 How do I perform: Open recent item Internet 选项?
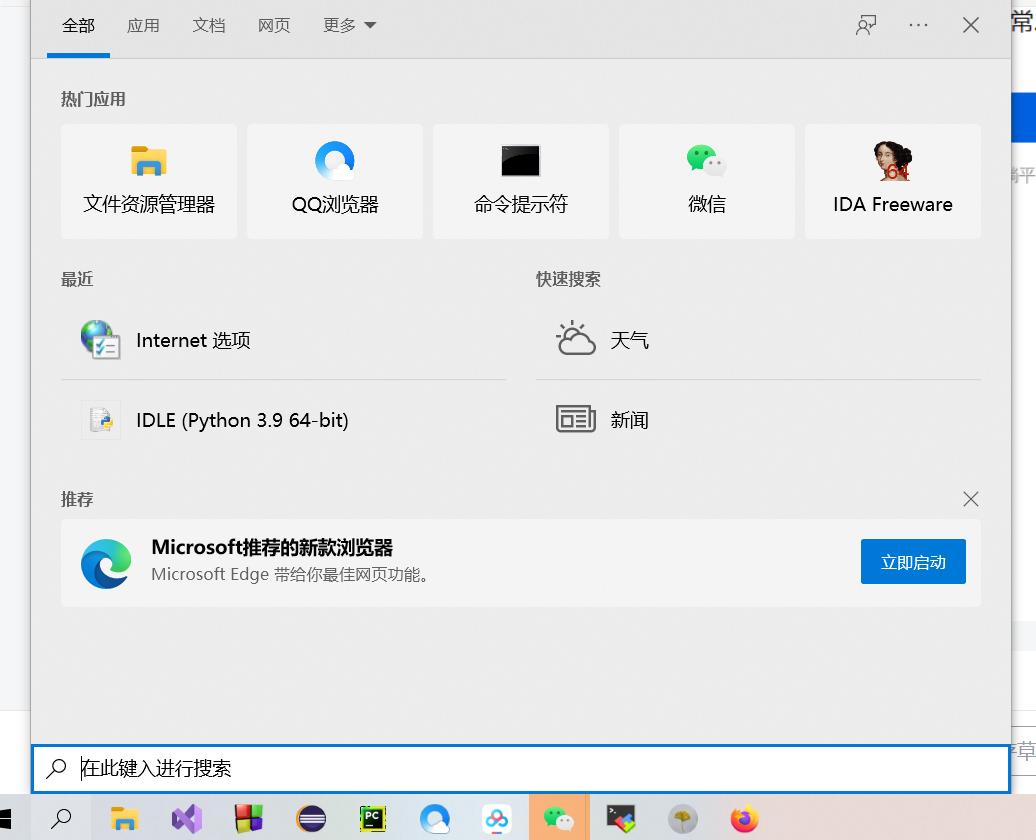(x=283, y=340)
